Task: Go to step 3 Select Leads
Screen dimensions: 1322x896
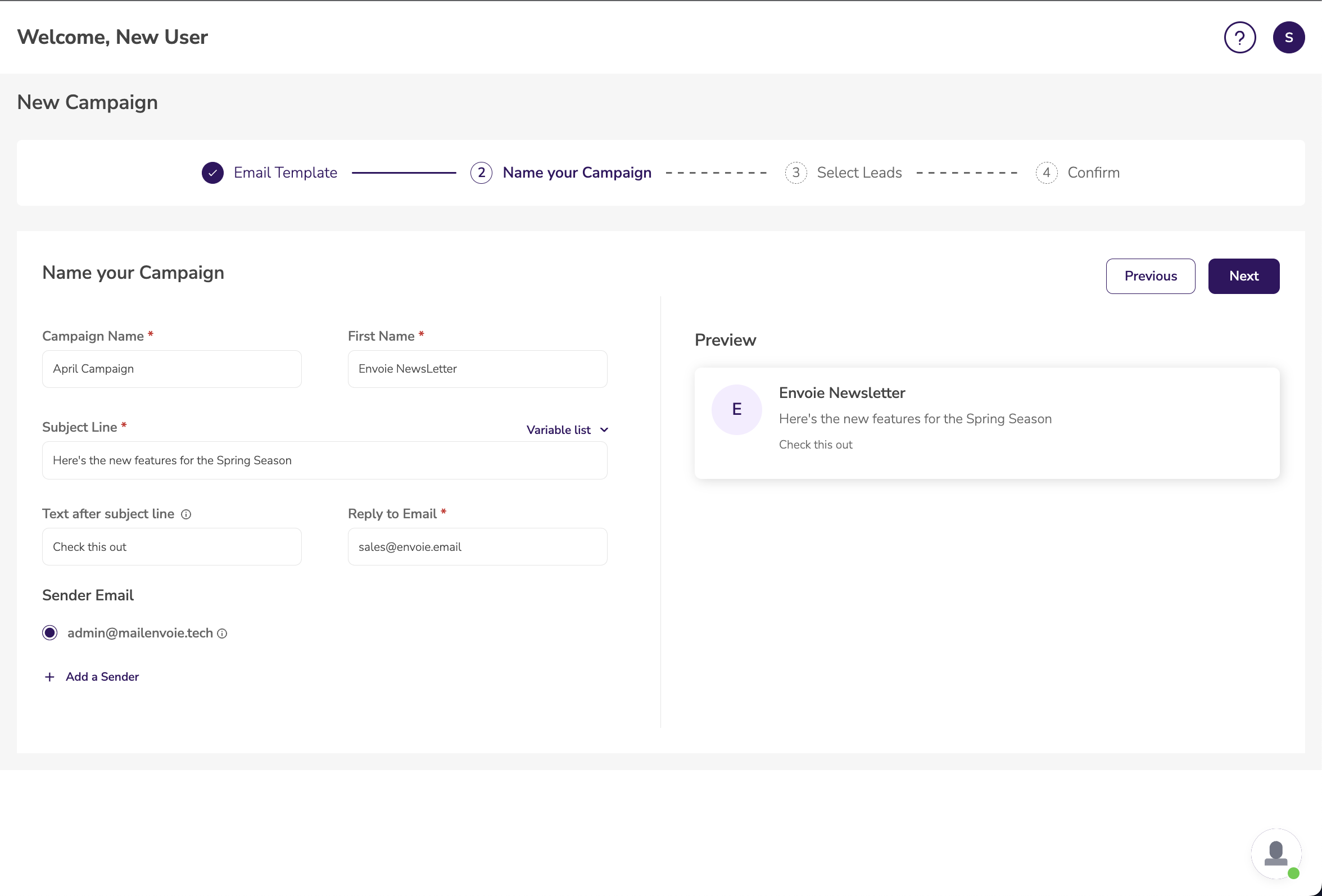Action: (858, 173)
